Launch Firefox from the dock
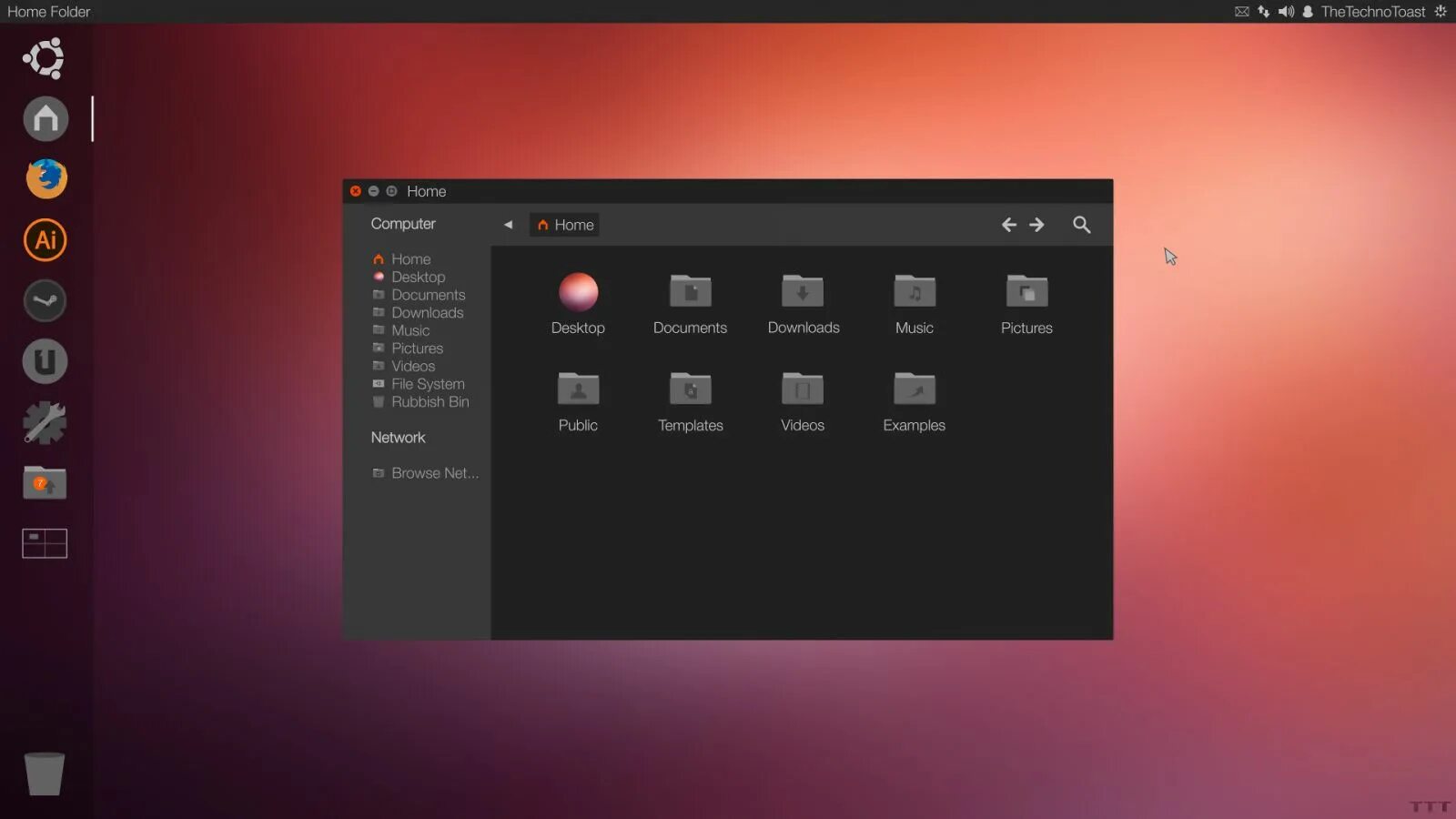 click(x=45, y=178)
